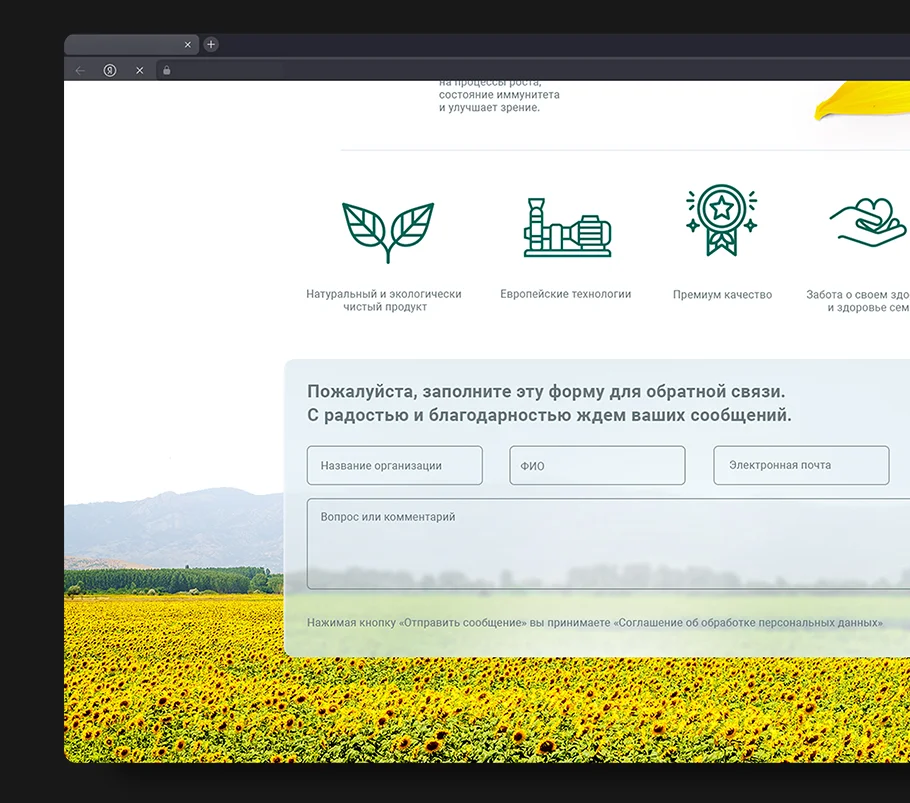This screenshot has width=910, height=803.
Task: Select the 'Пожалуйста, заполните эту форму' heading
Action: [x=546, y=392]
